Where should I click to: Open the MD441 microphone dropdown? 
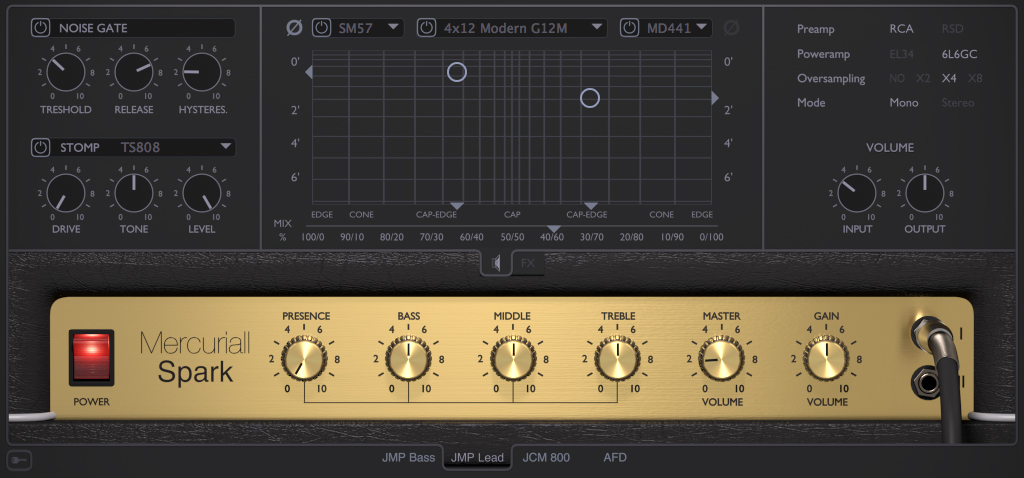point(675,28)
